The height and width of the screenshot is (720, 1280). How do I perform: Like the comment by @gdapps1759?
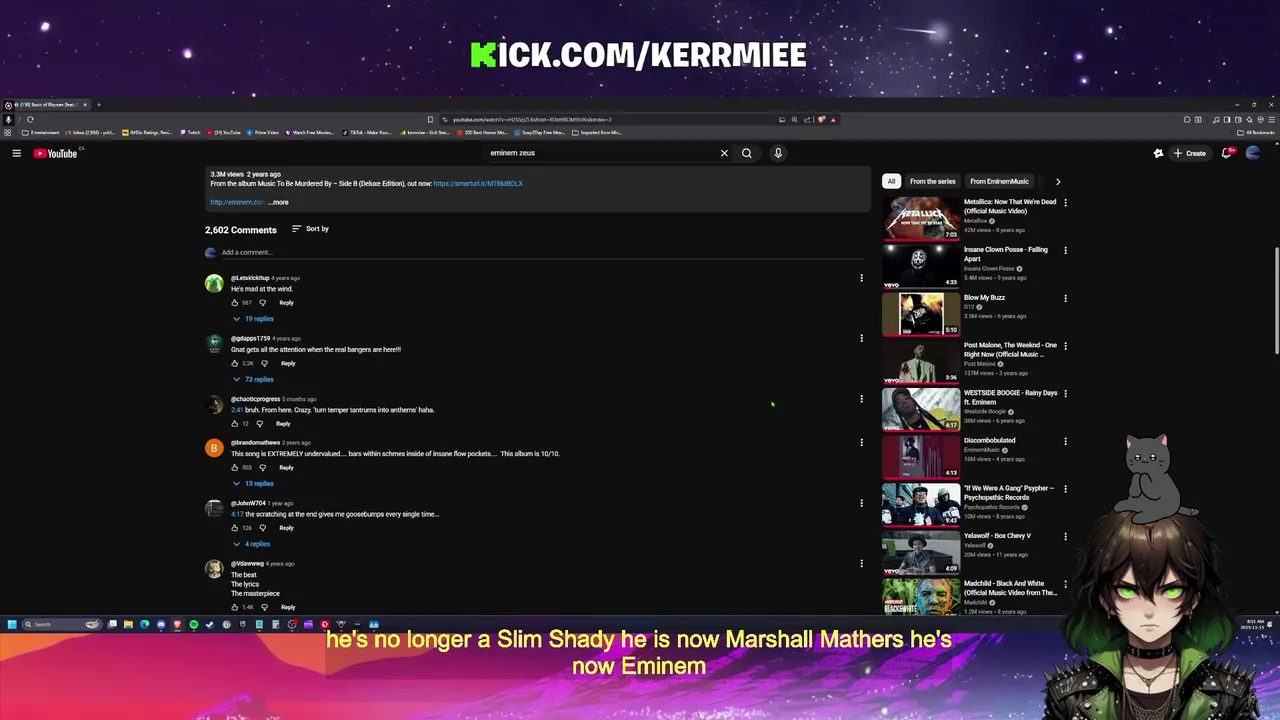pos(235,363)
